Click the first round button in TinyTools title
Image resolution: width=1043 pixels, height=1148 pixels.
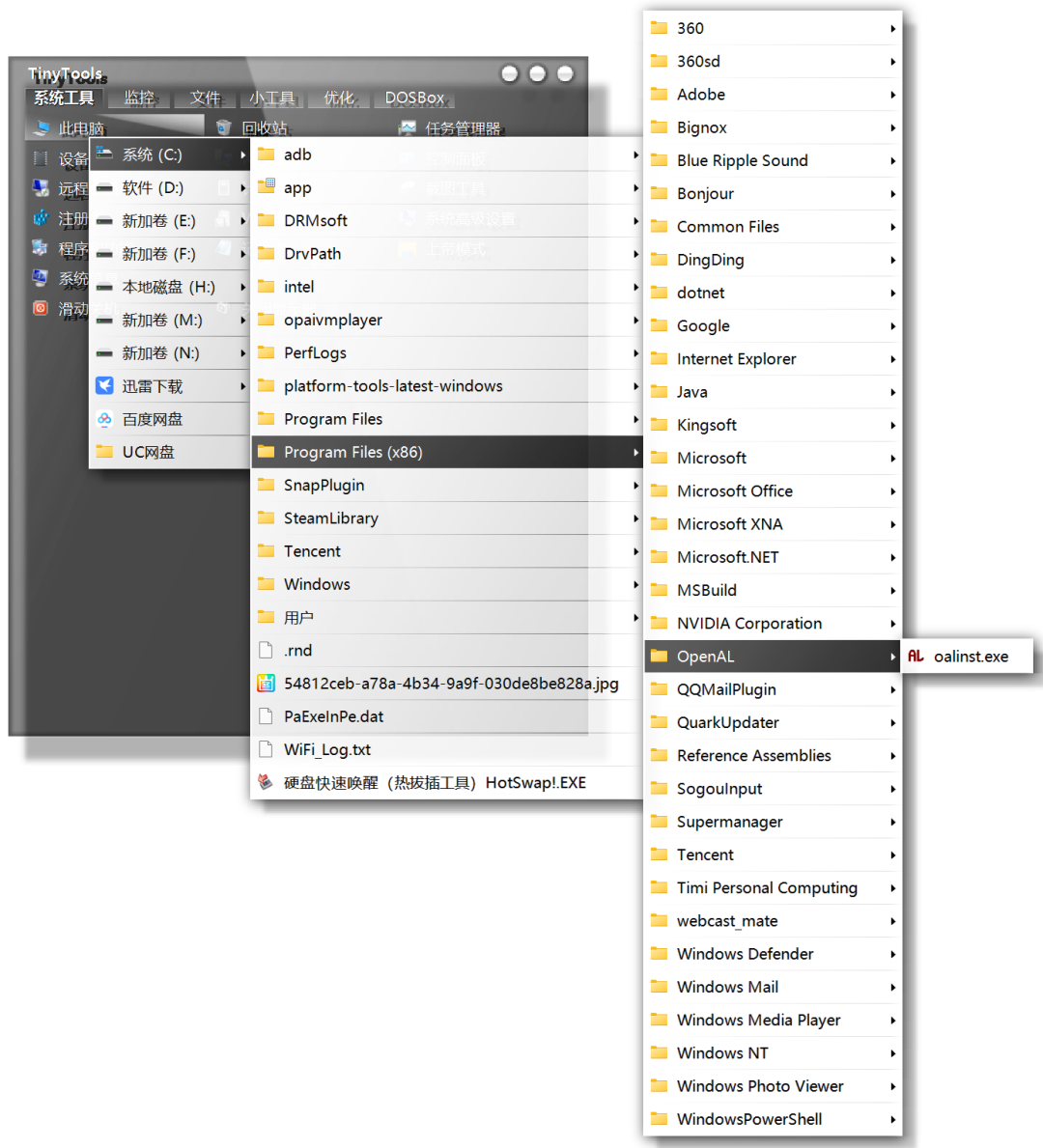pos(510,73)
